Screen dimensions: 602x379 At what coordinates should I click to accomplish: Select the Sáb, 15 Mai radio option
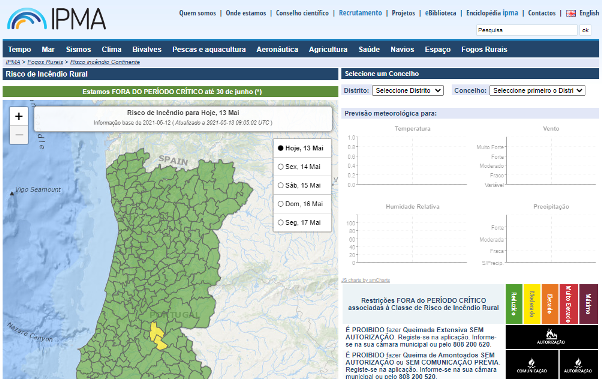(281, 185)
